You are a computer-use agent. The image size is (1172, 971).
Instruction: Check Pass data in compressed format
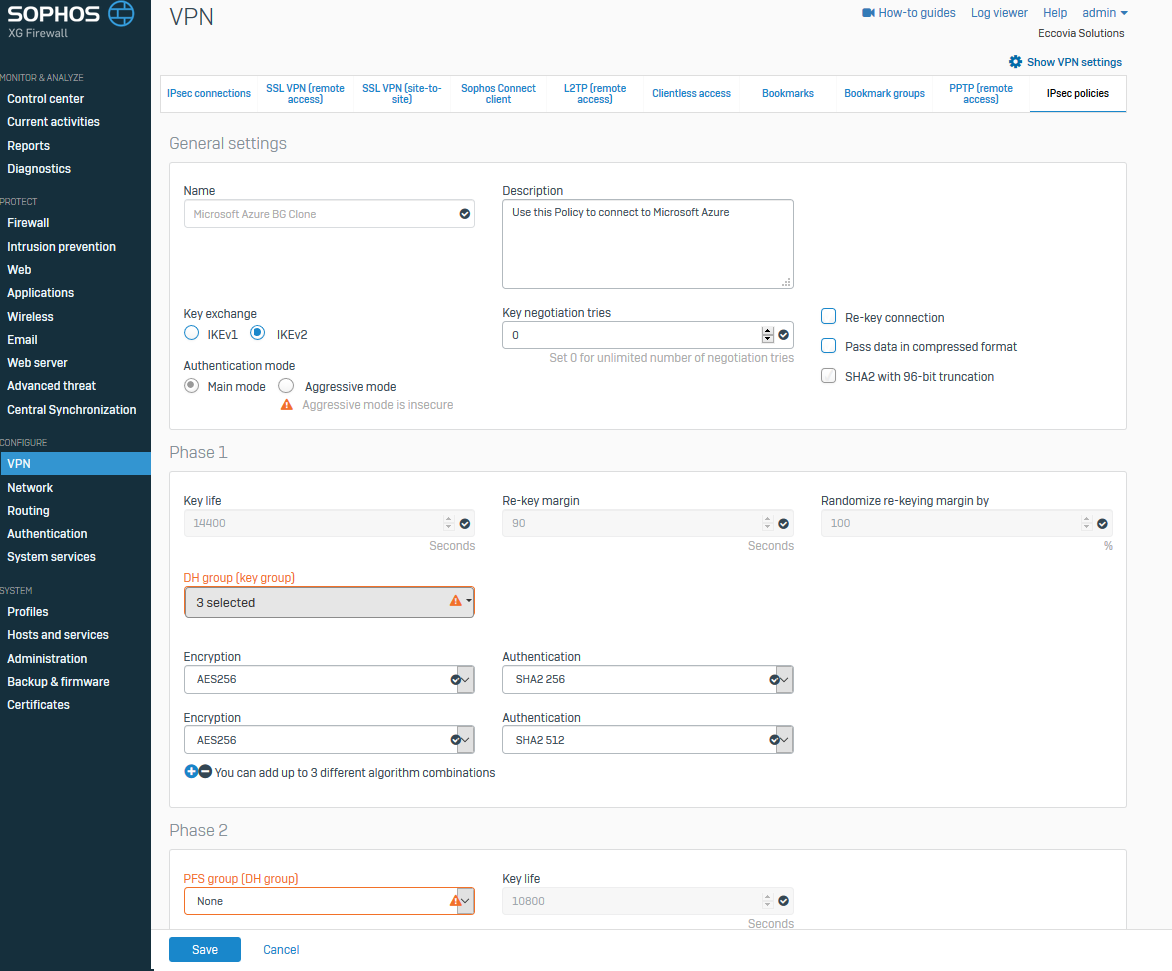point(828,346)
